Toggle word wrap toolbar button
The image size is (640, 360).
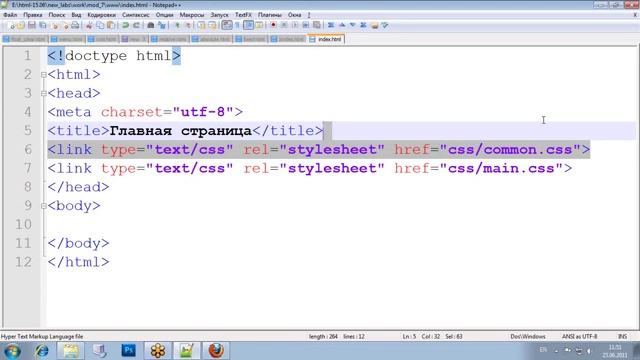coord(227,25)
